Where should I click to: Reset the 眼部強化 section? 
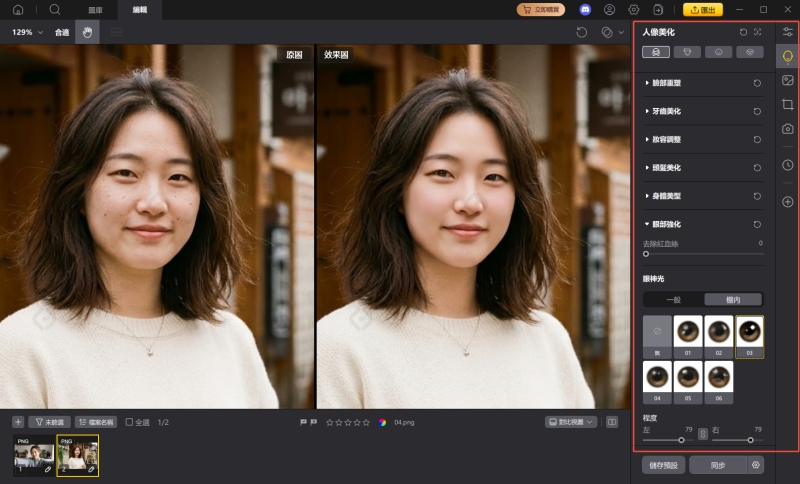[x=757, y=224]
